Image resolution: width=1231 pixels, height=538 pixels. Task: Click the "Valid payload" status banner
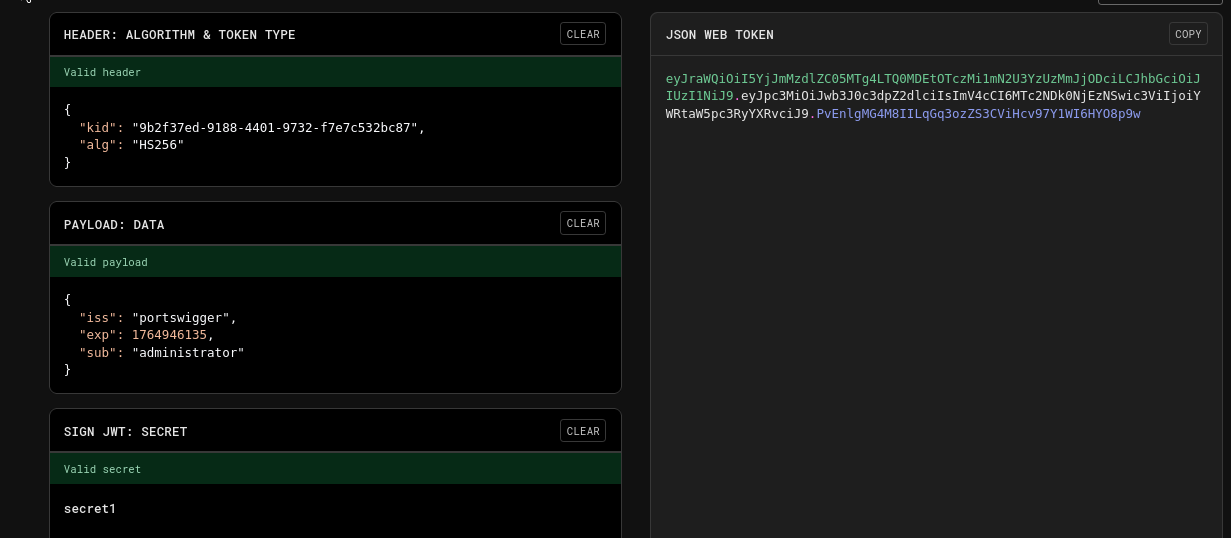click(105, 262)
